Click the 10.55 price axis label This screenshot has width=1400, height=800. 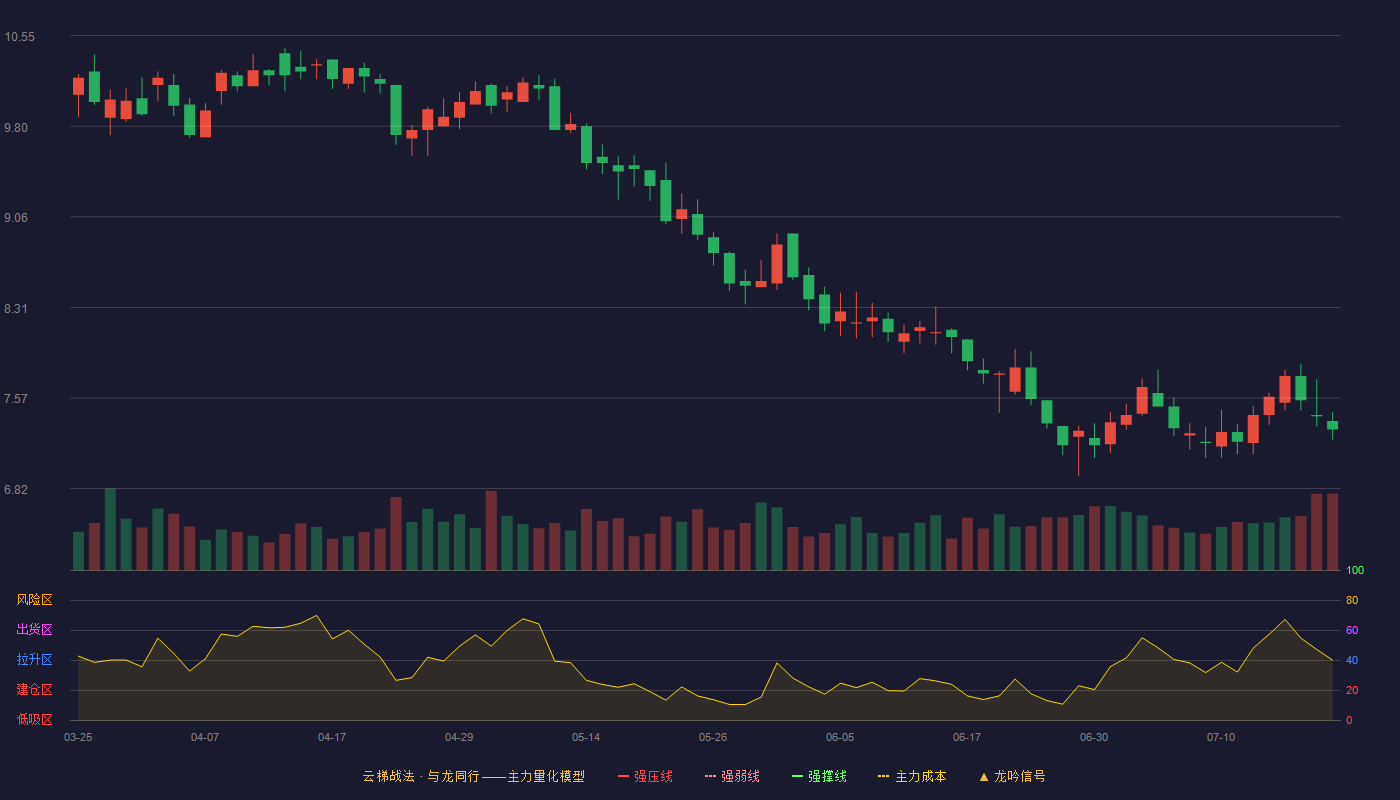[x=19, y=37]
